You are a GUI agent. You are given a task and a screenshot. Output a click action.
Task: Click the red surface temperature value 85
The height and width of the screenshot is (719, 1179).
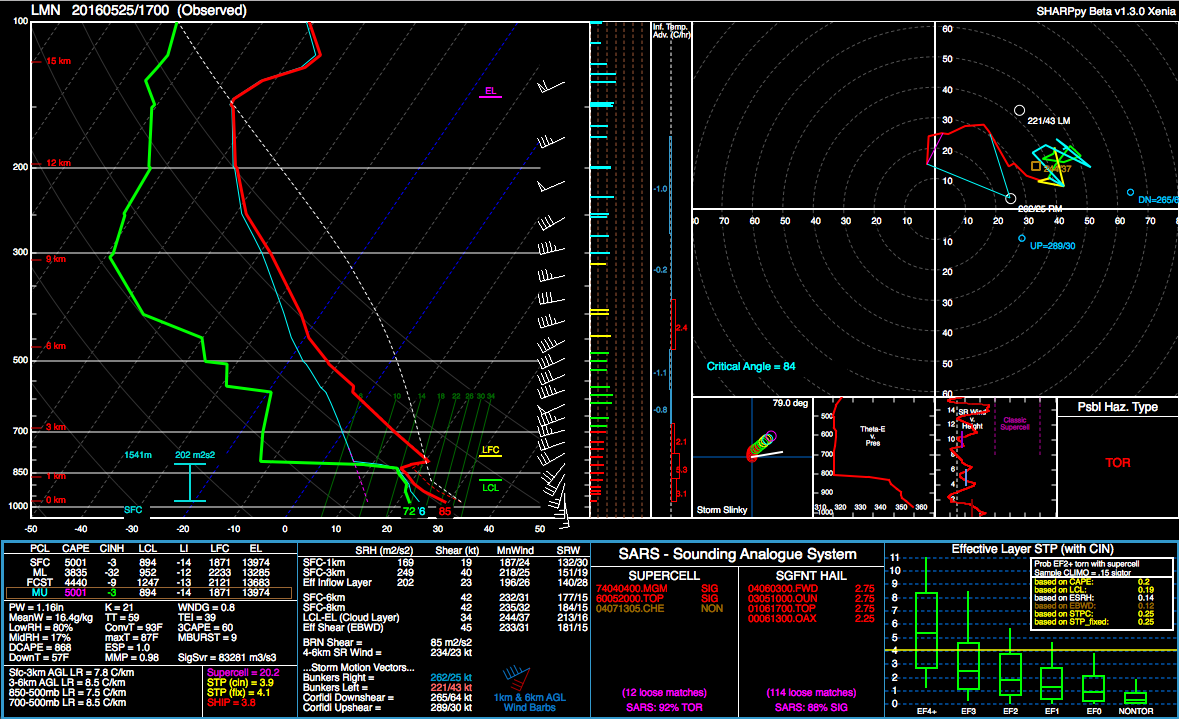coord(445,511)
